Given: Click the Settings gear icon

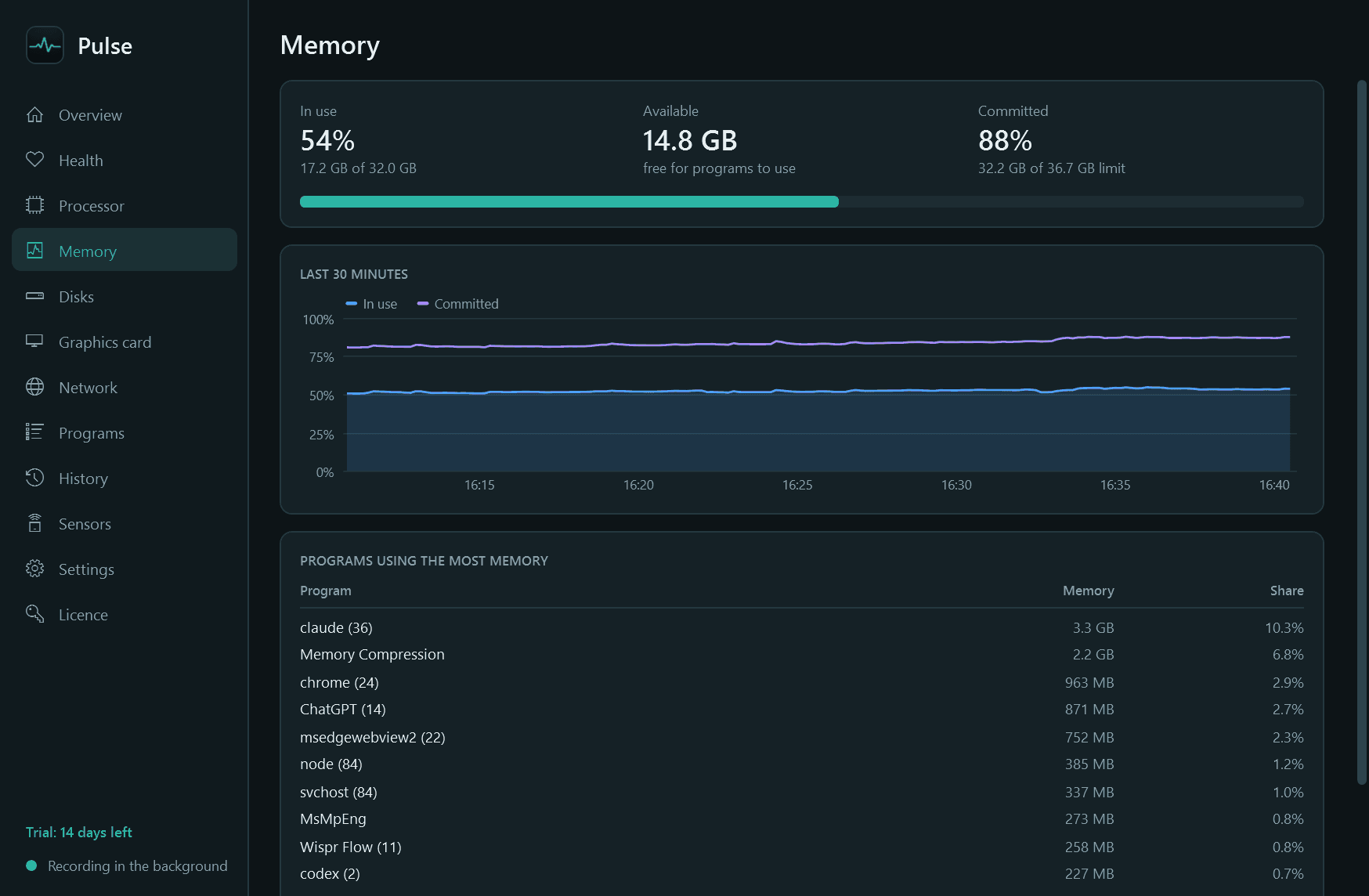Looking at the screenshot, I should click(x=34, y=569).
